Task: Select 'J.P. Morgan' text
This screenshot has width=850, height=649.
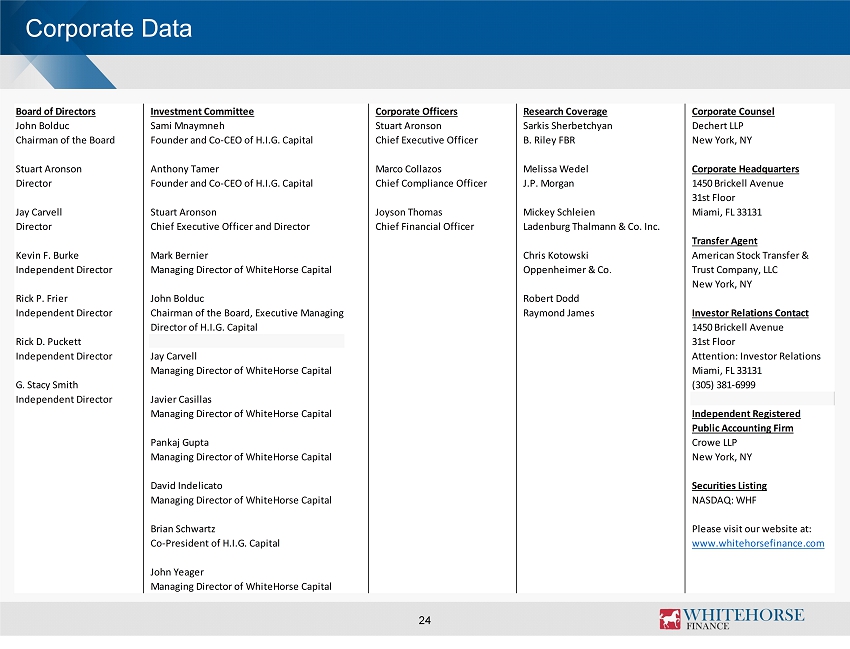Action: 549,183
